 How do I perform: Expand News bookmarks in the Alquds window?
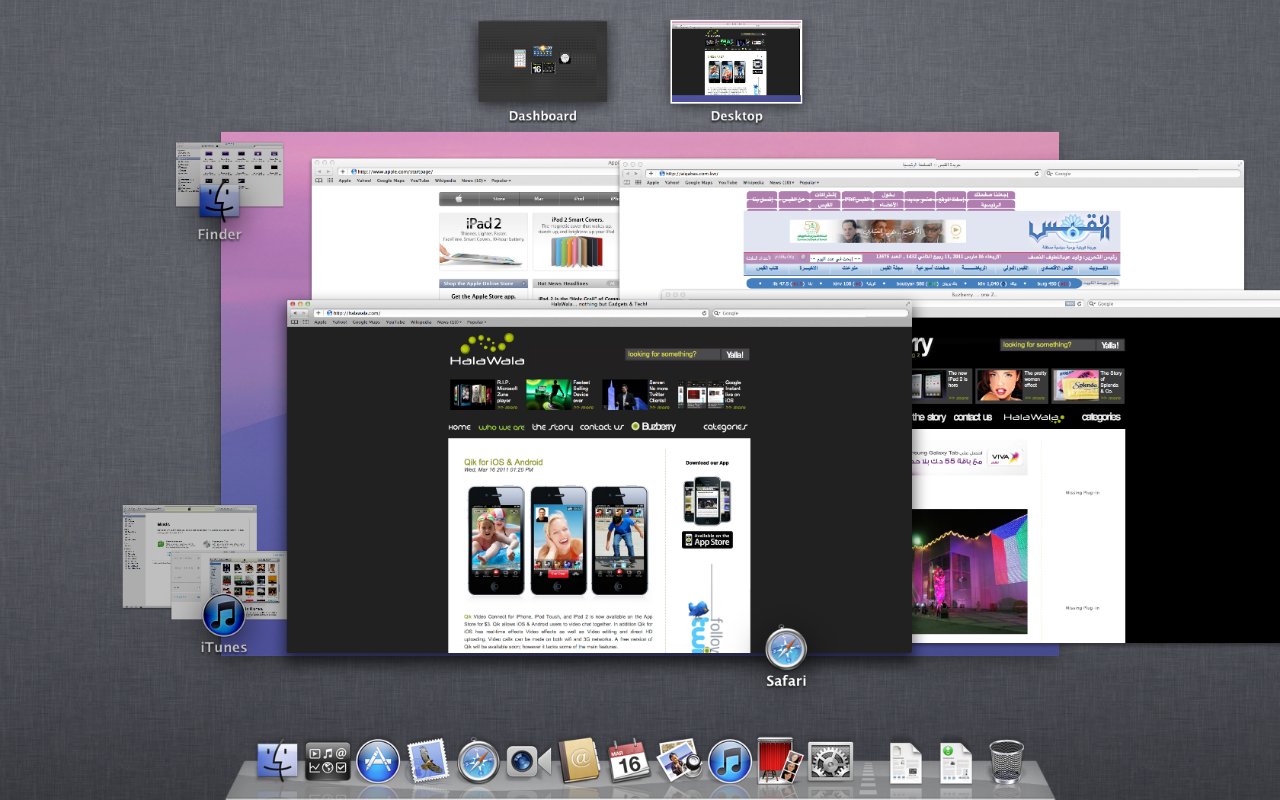782,183
